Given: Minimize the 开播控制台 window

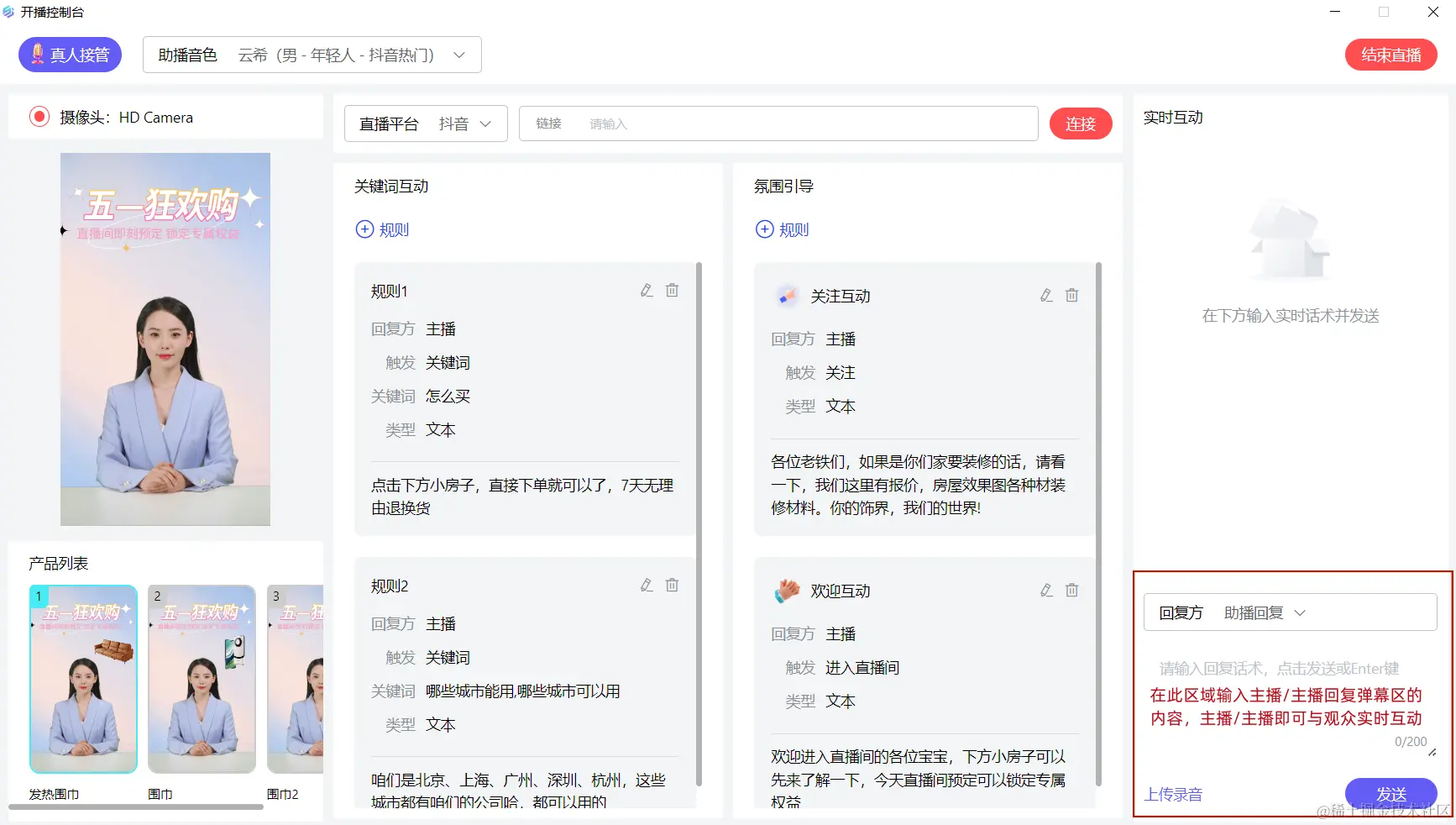Looking at the screenshot, I should 1335,12.
